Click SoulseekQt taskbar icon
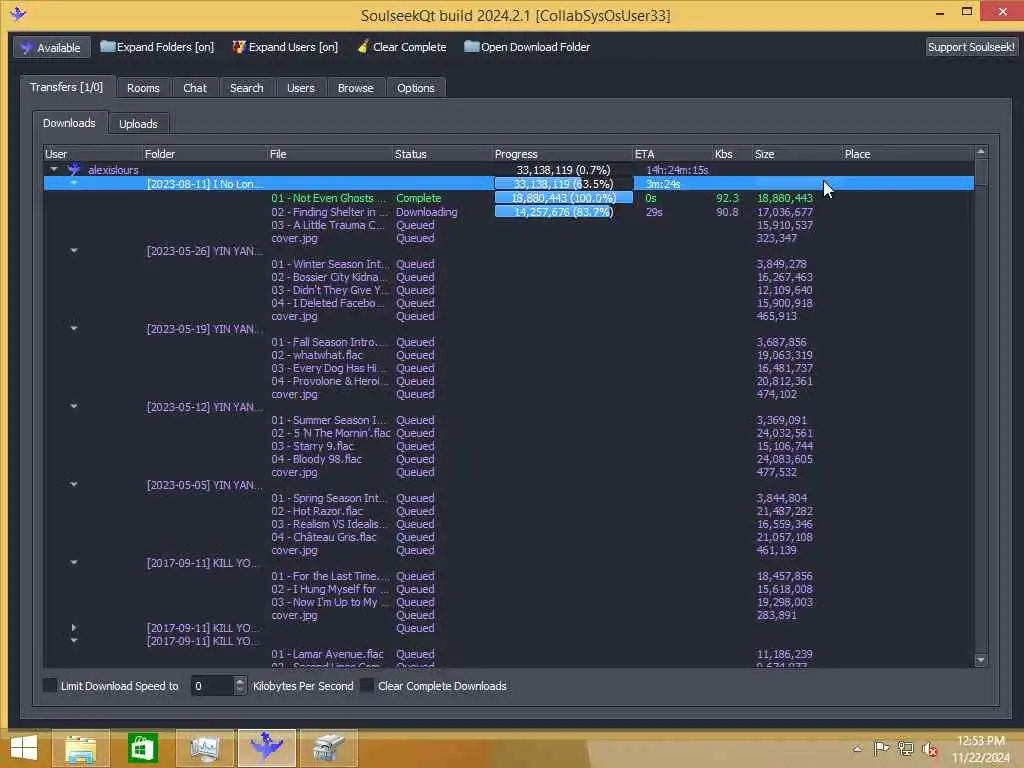Viewport: 1024px width, 768px height. (266, 748)
